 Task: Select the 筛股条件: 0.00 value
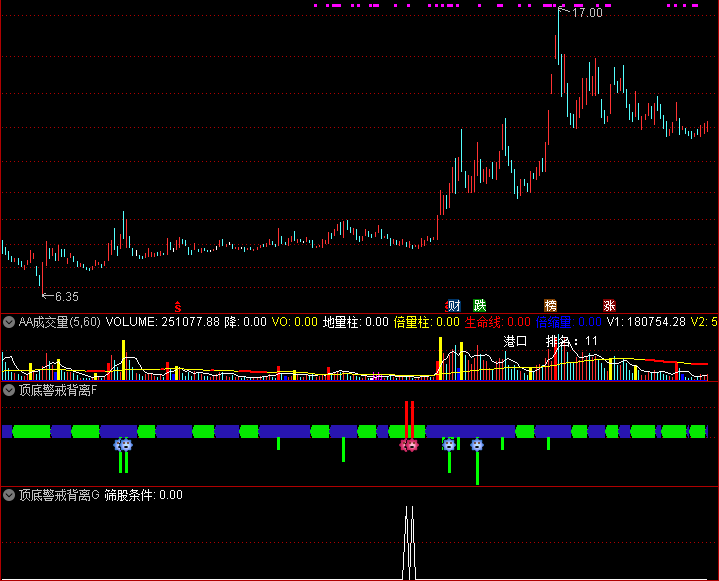click(x=143, y=495)
